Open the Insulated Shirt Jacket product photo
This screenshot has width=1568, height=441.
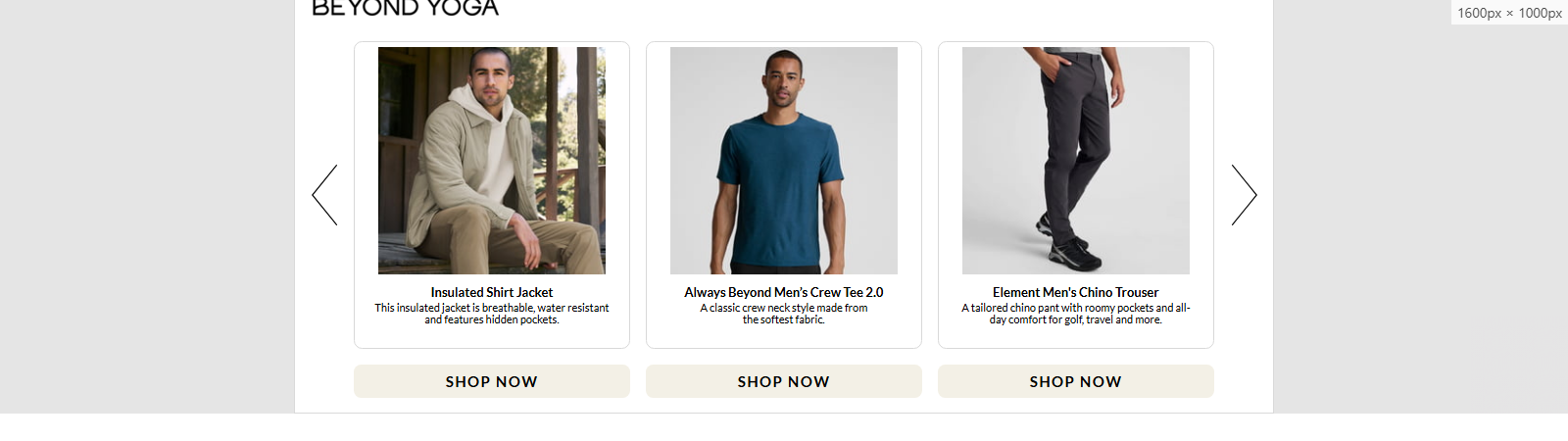pos(492,161)
